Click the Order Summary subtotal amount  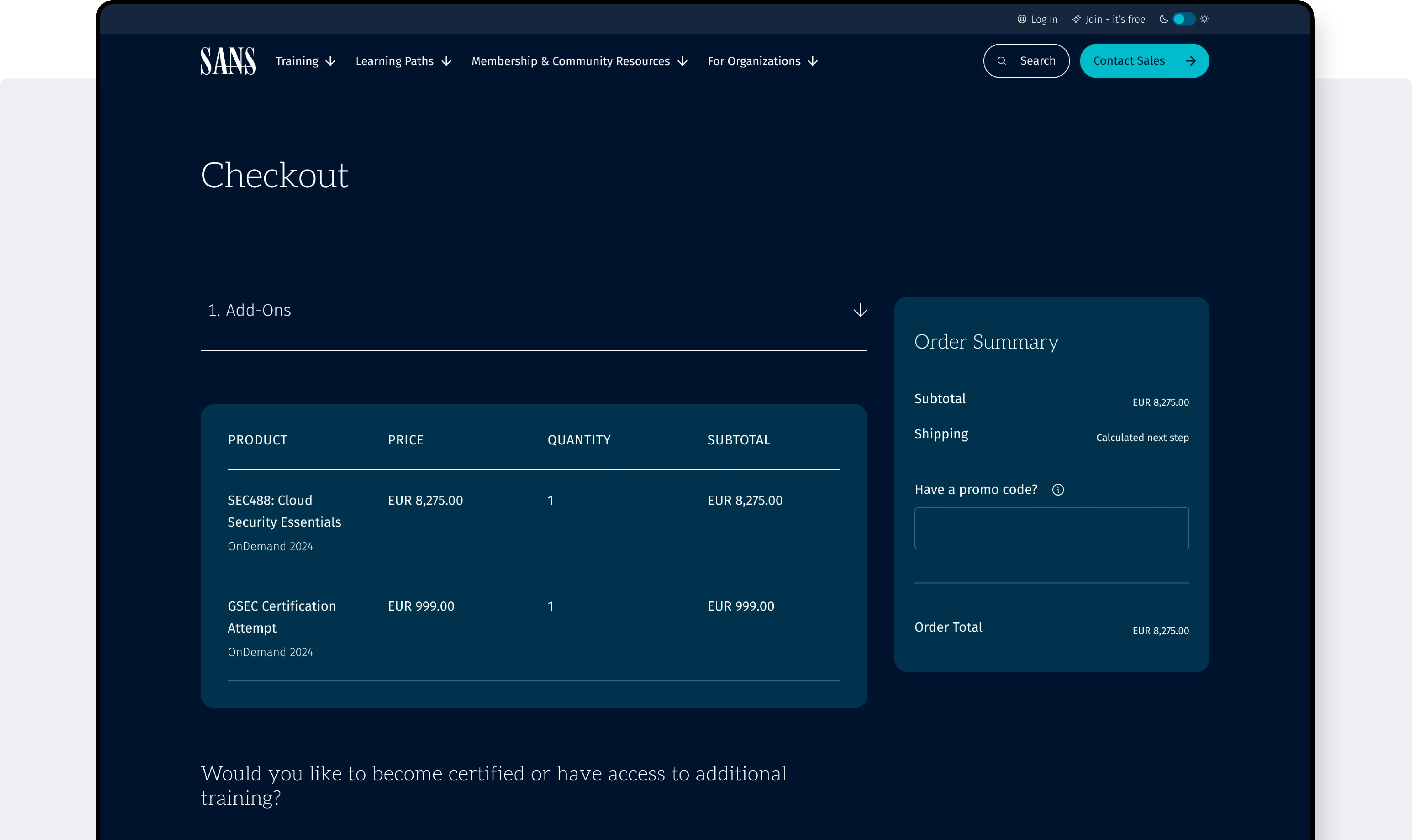[1160, 402]
